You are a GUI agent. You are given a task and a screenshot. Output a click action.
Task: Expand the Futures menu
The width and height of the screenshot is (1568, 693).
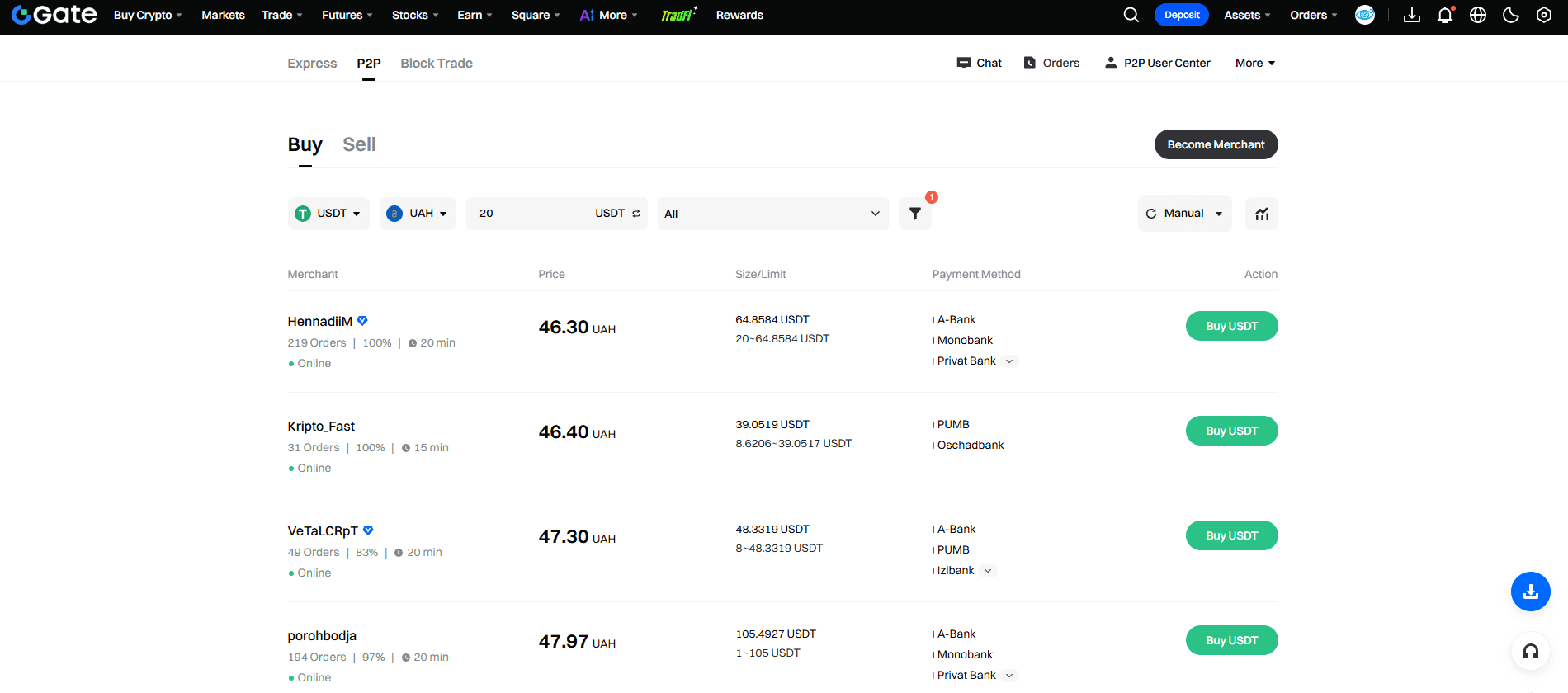[x=347, y=15]
